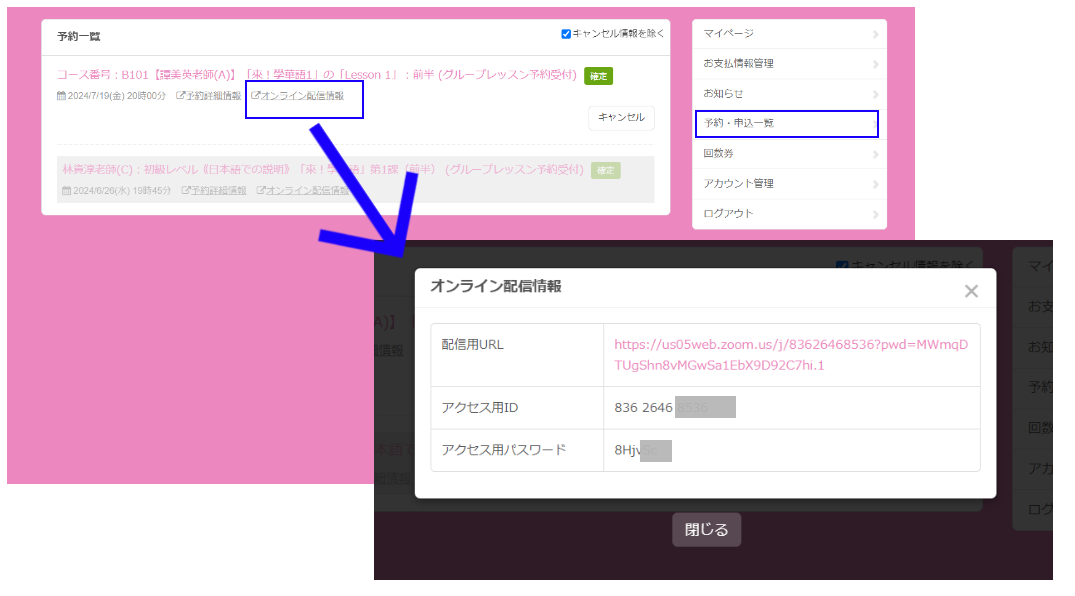Click the chevron on the お支払情報管理 row
Image resolution: width=1075 pixels, height=596 pixels.
pyautogui.click(x=875, y=64)
